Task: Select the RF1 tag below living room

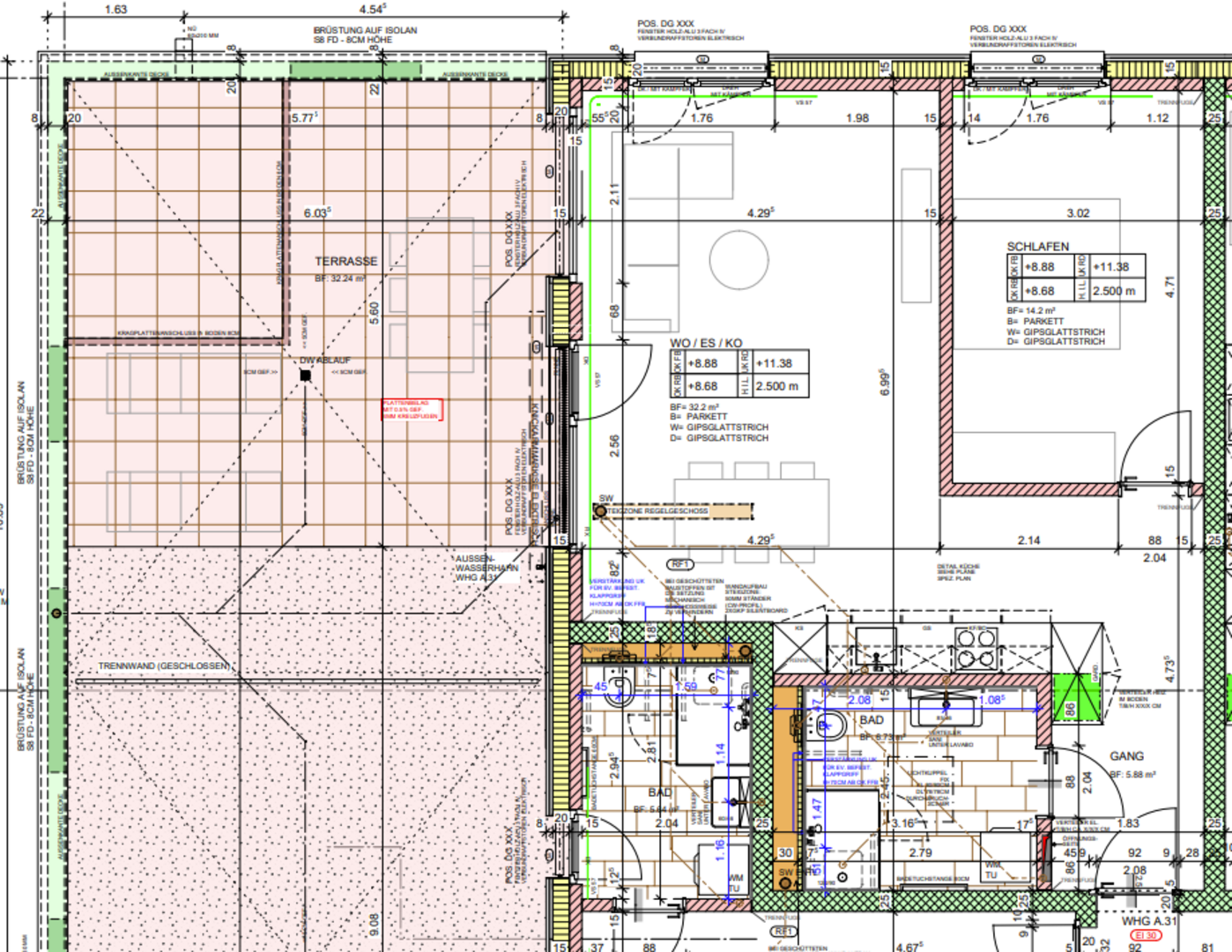Action: 680,564
